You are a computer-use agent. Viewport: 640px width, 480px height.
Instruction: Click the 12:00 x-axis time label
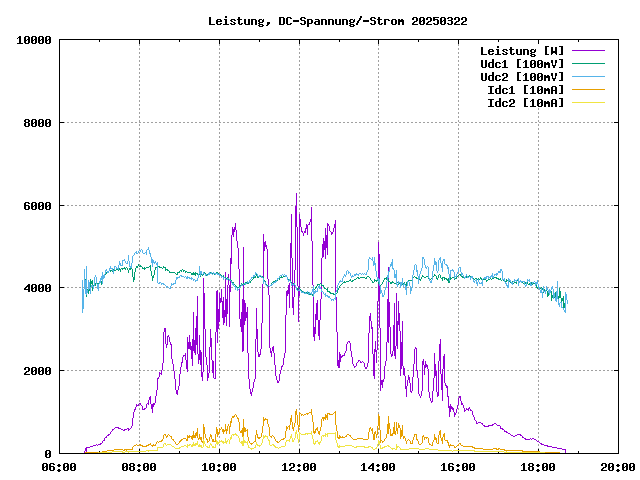click(299, 467)
